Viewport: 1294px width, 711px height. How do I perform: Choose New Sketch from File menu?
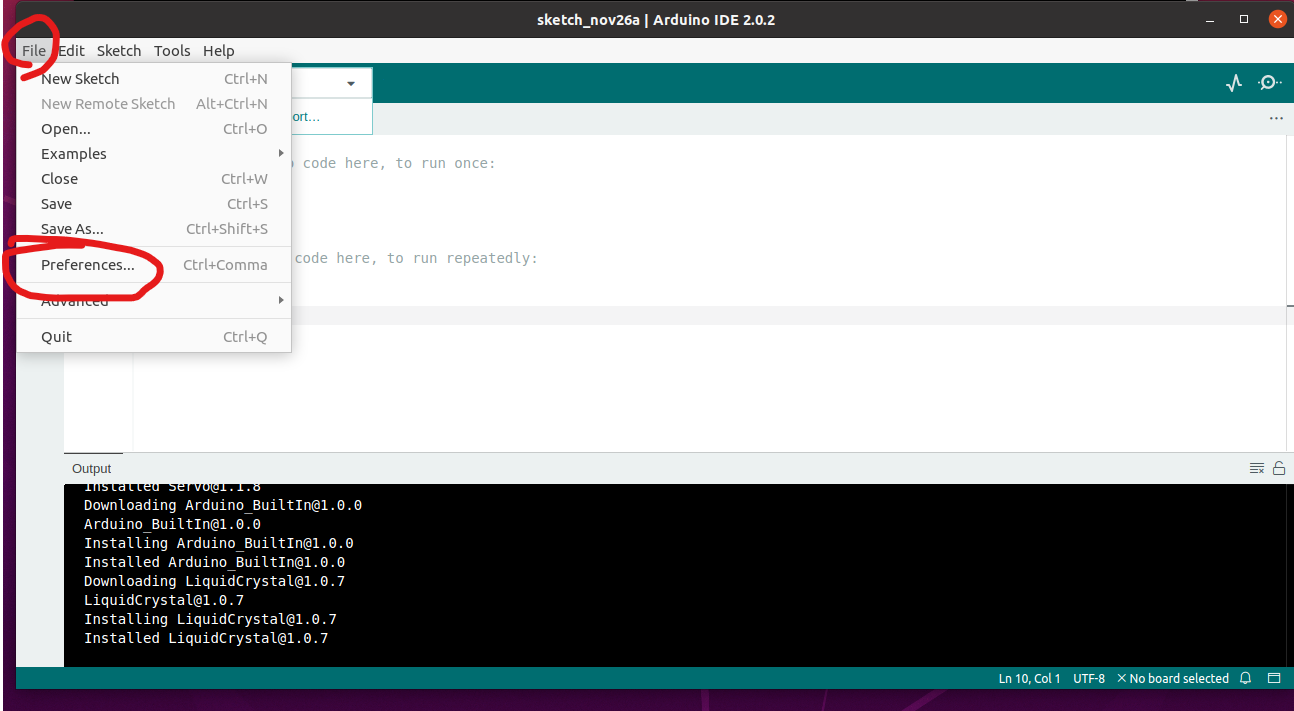pyautogui.click(x=153, y=79)
